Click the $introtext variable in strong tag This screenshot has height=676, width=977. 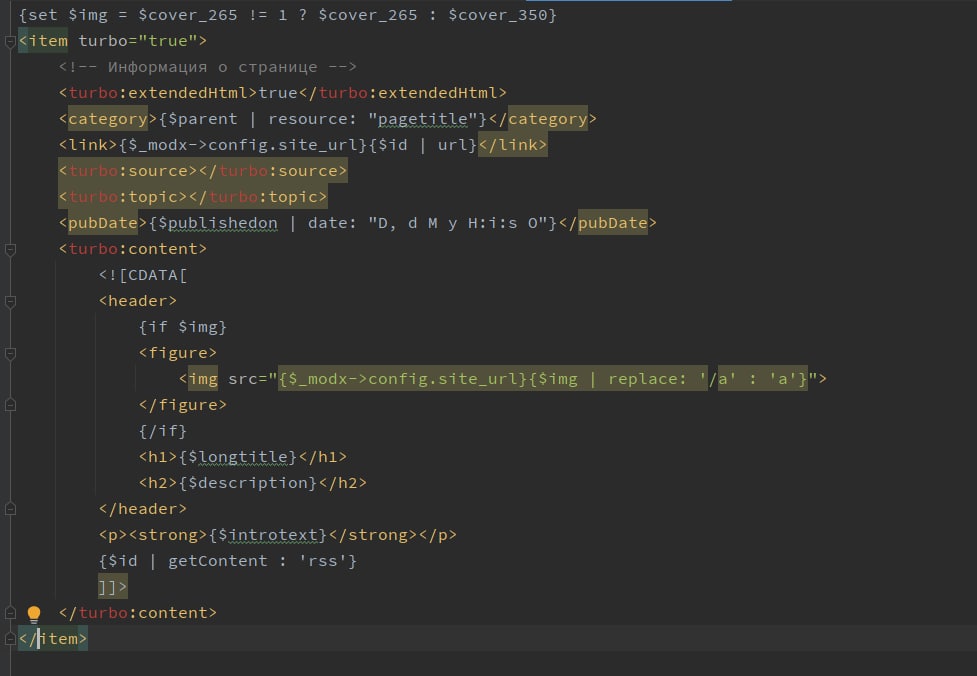tap(267, 535)
